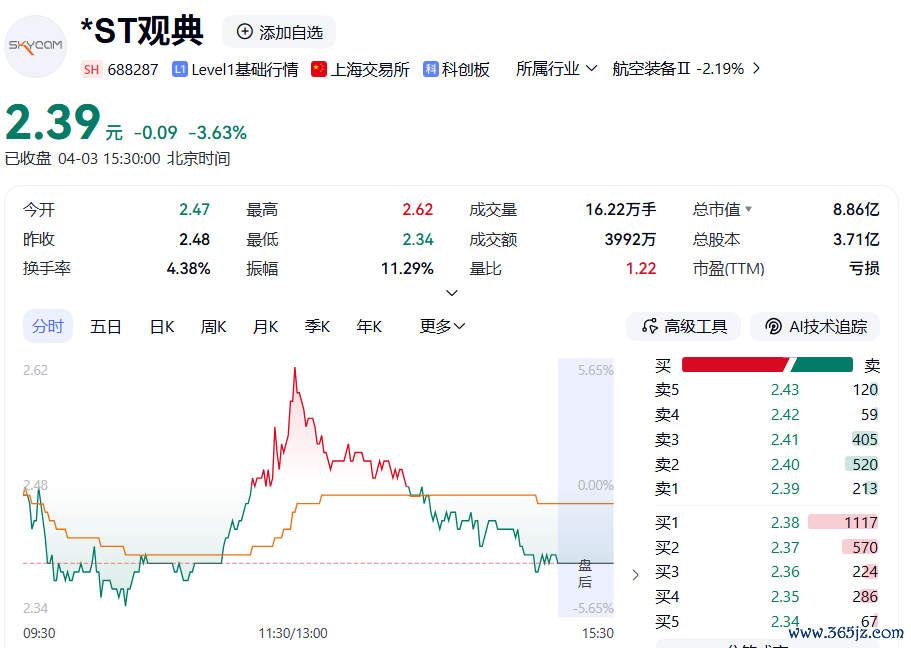Open 航空装备II industry link
The width and height of the screenshot is (911, 648).
[651, 69]
